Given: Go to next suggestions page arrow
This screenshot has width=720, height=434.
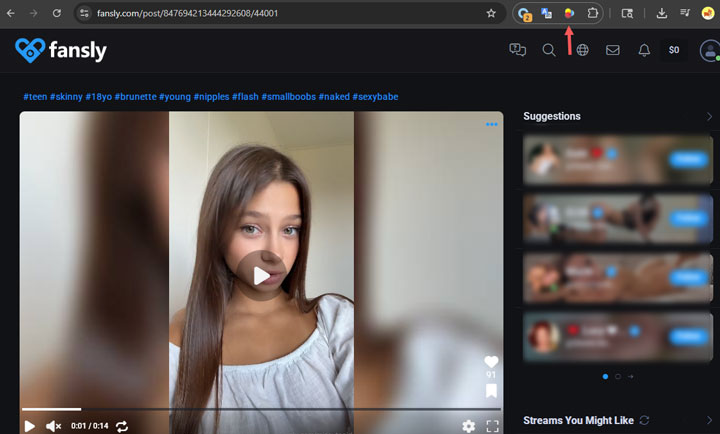Looking at the screenshot, I should coord(630,377).
